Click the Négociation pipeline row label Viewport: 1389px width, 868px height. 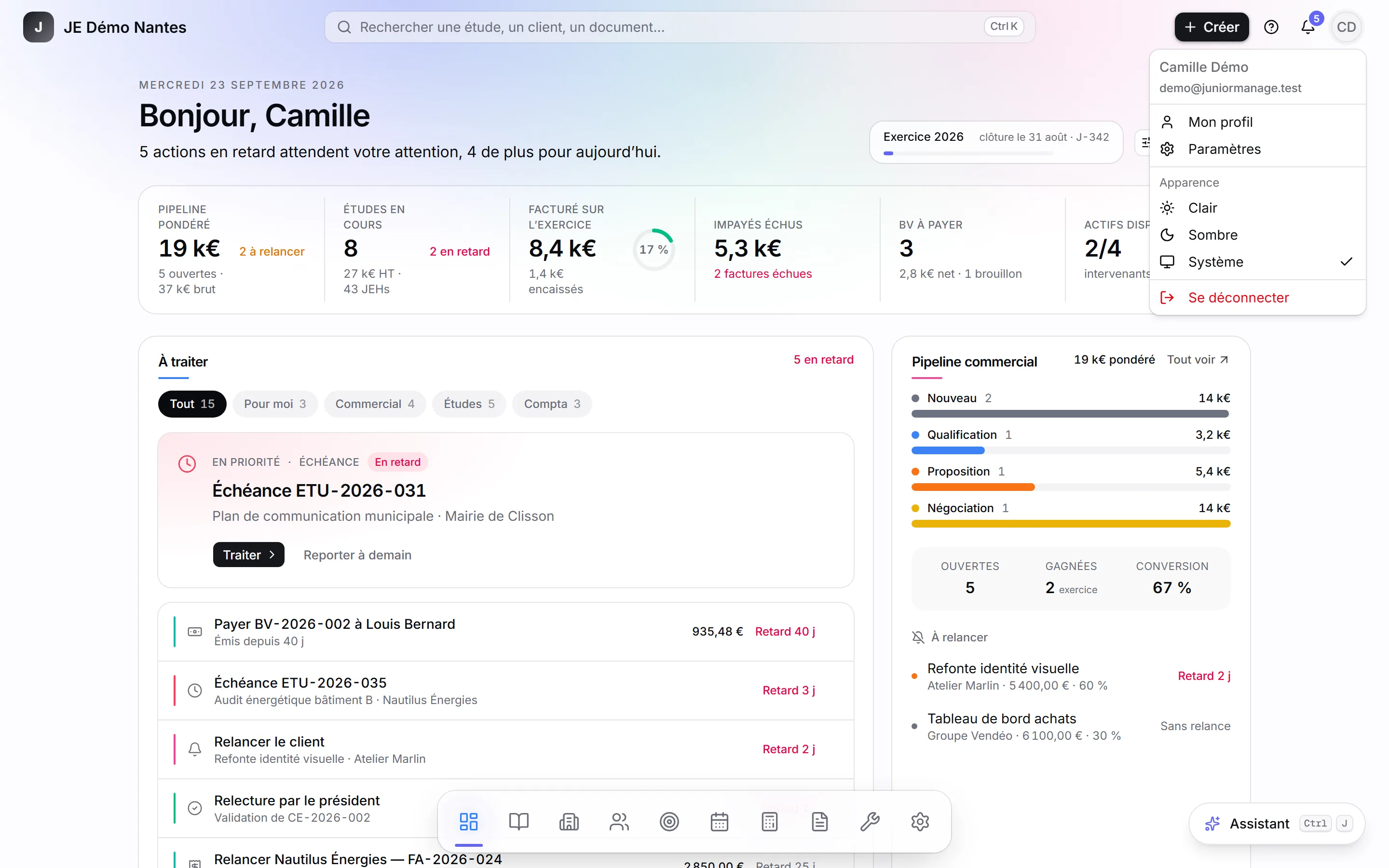point(960,508)
